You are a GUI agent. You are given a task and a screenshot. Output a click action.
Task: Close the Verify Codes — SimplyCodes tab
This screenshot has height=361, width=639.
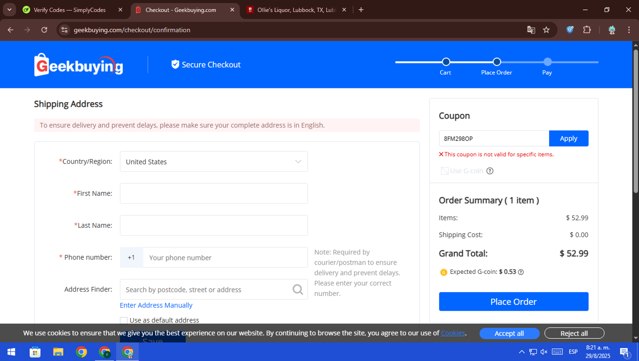(x=120, y=10)
